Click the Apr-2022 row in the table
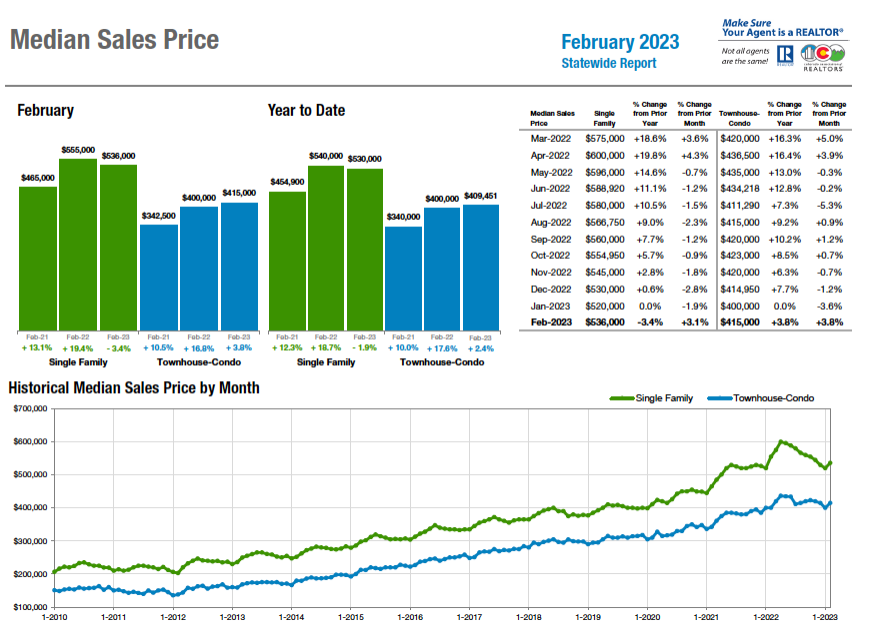 pyautogui.click(x=685, y=156)
